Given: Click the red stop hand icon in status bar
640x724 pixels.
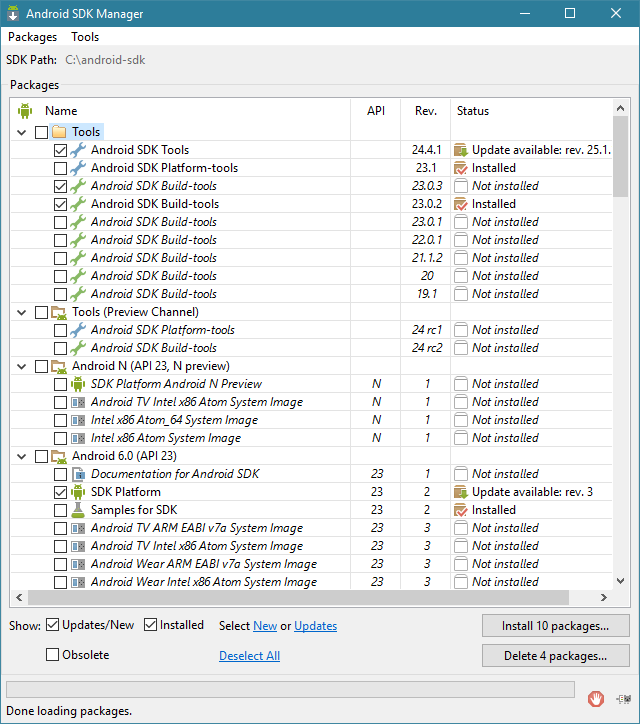Looking at the screenshot, I should click(596, 699).
